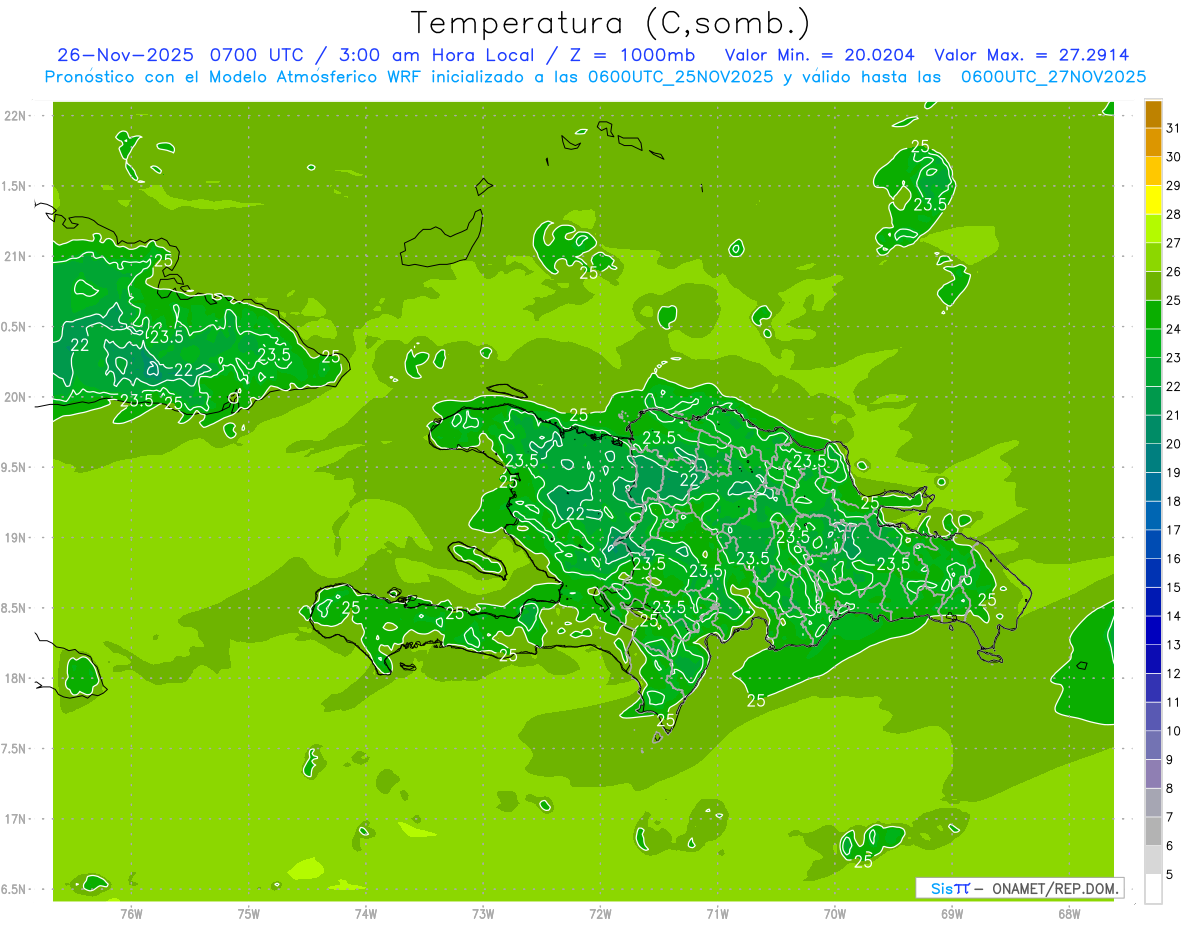The height and width of the screenshot is (927, 1200).
Task: Click the '72W' longitude axis label
Action: coord(600,914)
